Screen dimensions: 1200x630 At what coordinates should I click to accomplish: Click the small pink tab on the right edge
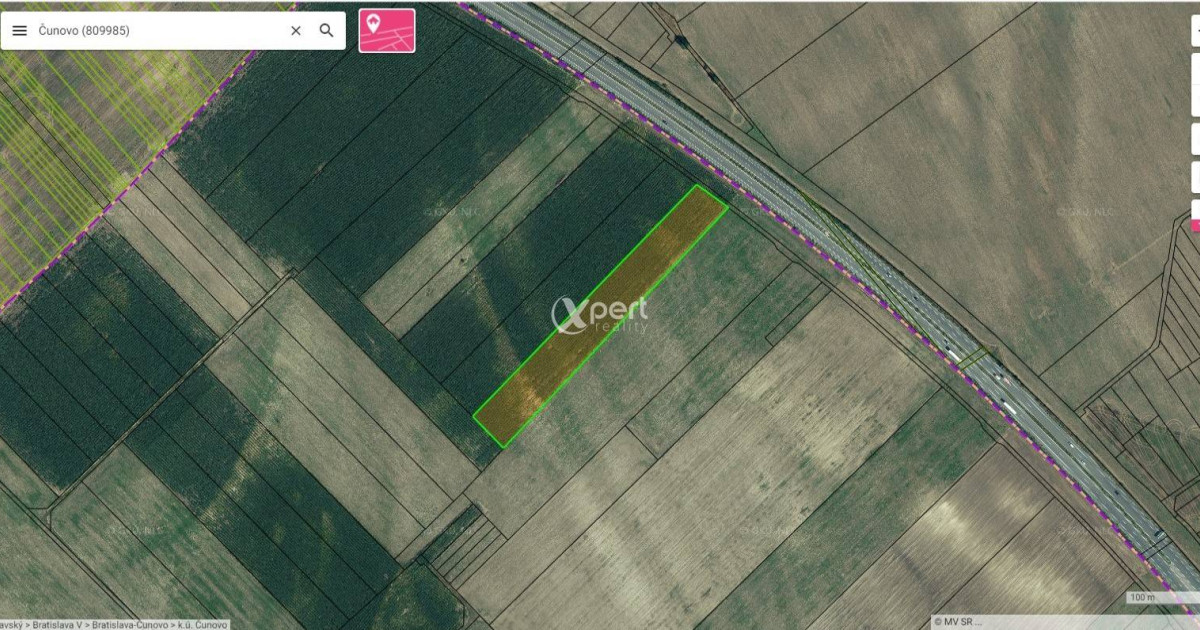tap(1195, 225)
